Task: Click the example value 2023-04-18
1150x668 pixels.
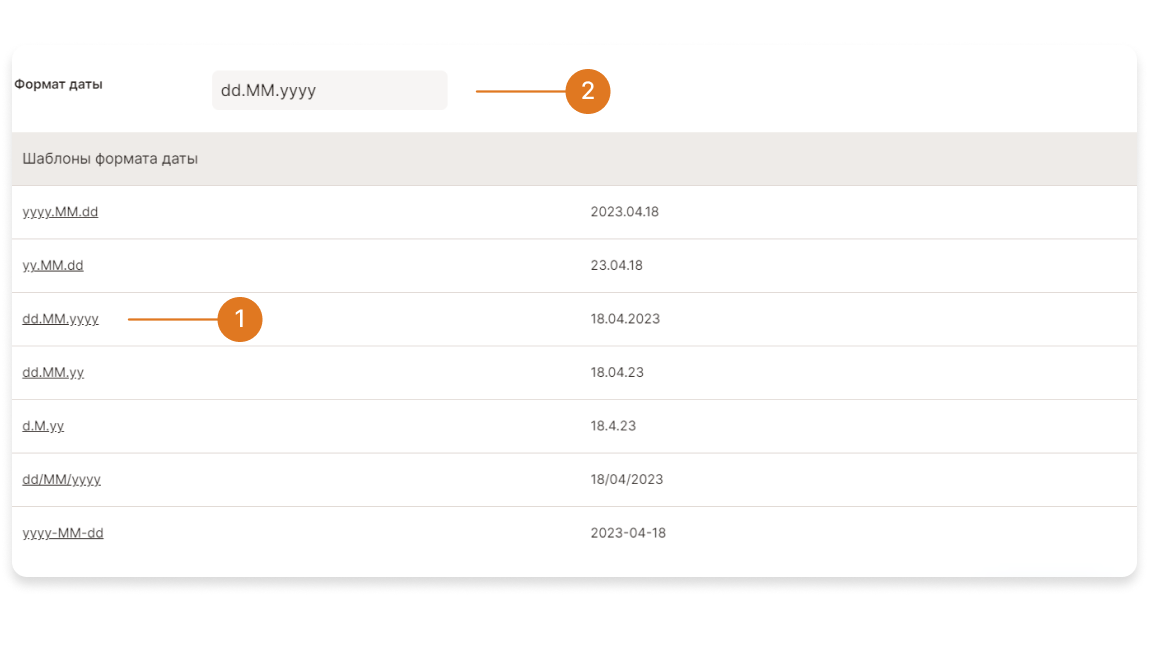Action: click(628, 533)
